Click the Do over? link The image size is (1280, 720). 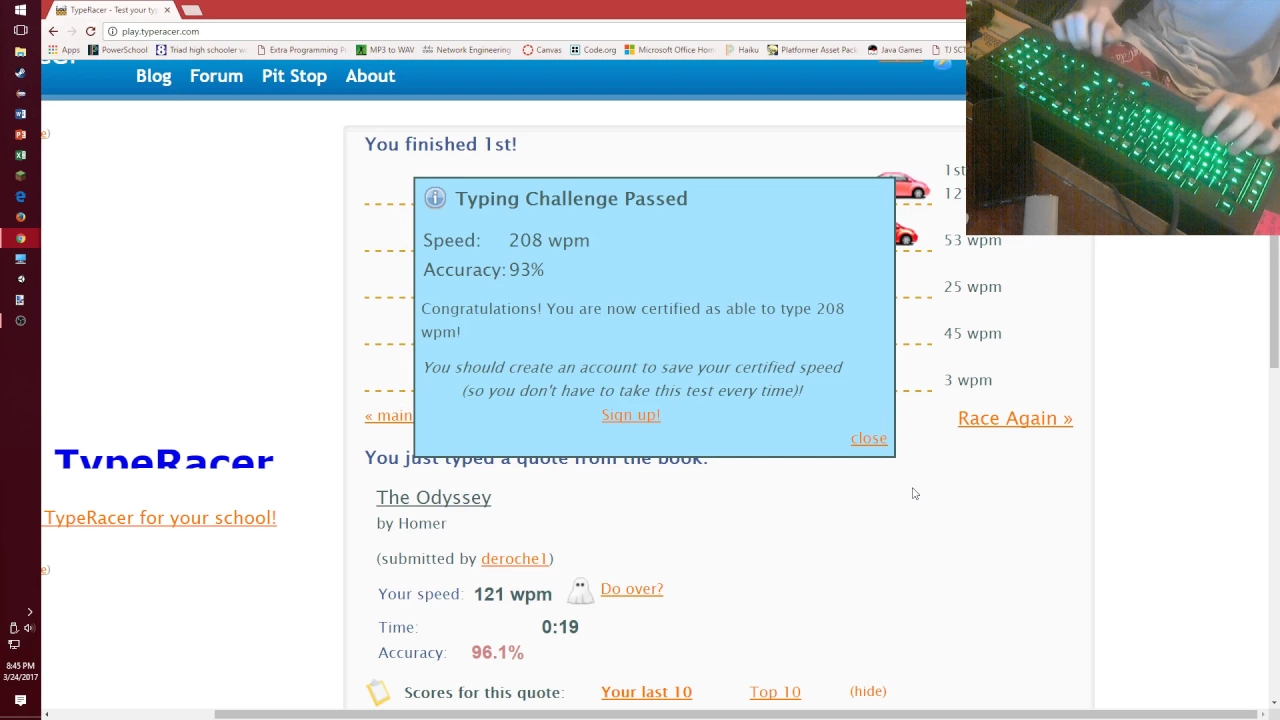[632, 589]
